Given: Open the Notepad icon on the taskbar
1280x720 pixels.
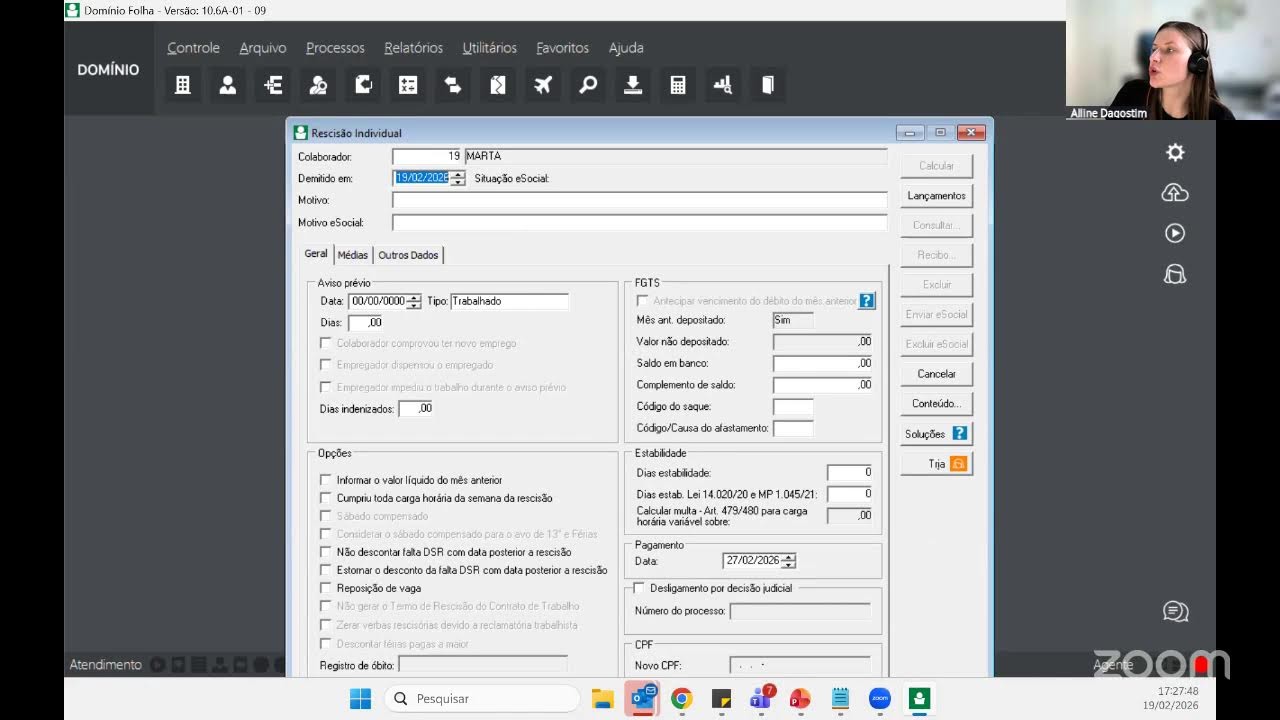Looking at the screenshot, I should tap(840, 699).
